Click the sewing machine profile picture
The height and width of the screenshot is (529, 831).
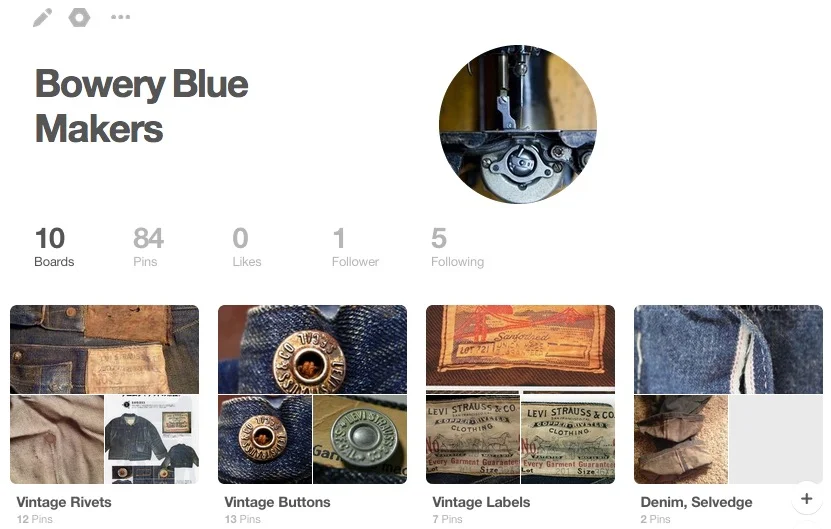(x=518, y=124)
